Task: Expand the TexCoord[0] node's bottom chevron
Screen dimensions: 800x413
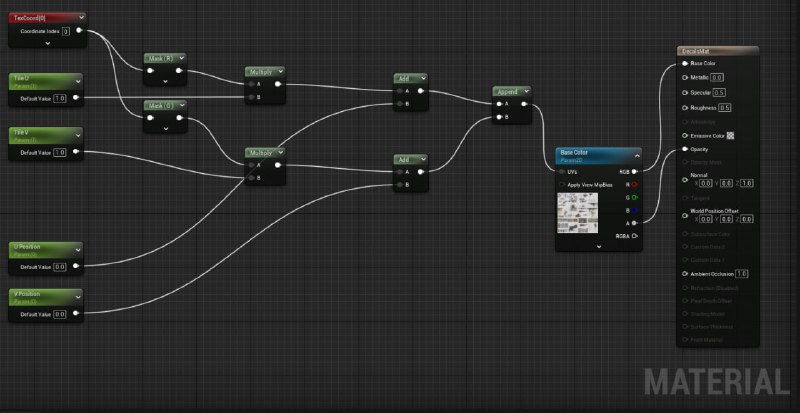Action: 47,43
